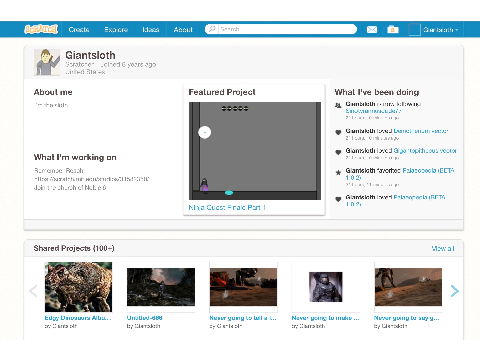Click the small user avatar in navbar
This screenshot has height=360, width=480.
414,30
